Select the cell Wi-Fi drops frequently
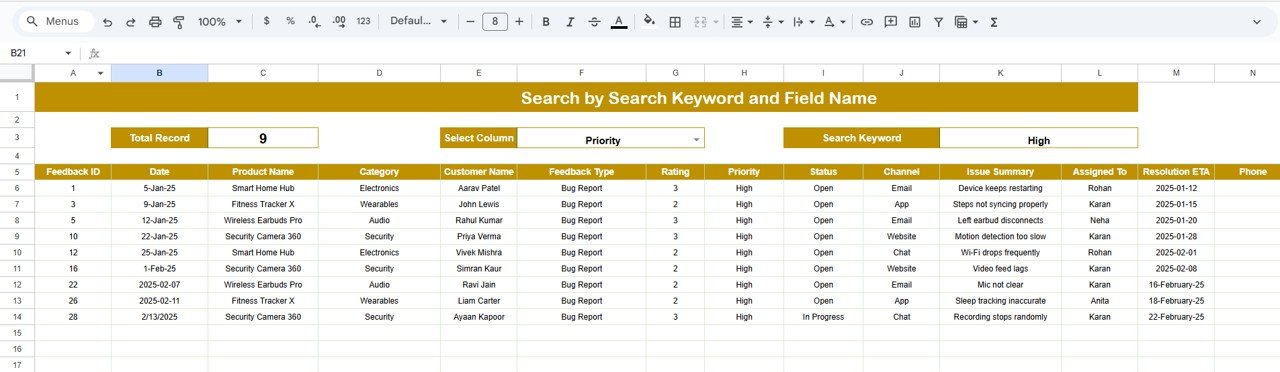 pyautogui.click(x=1000, y=252)
